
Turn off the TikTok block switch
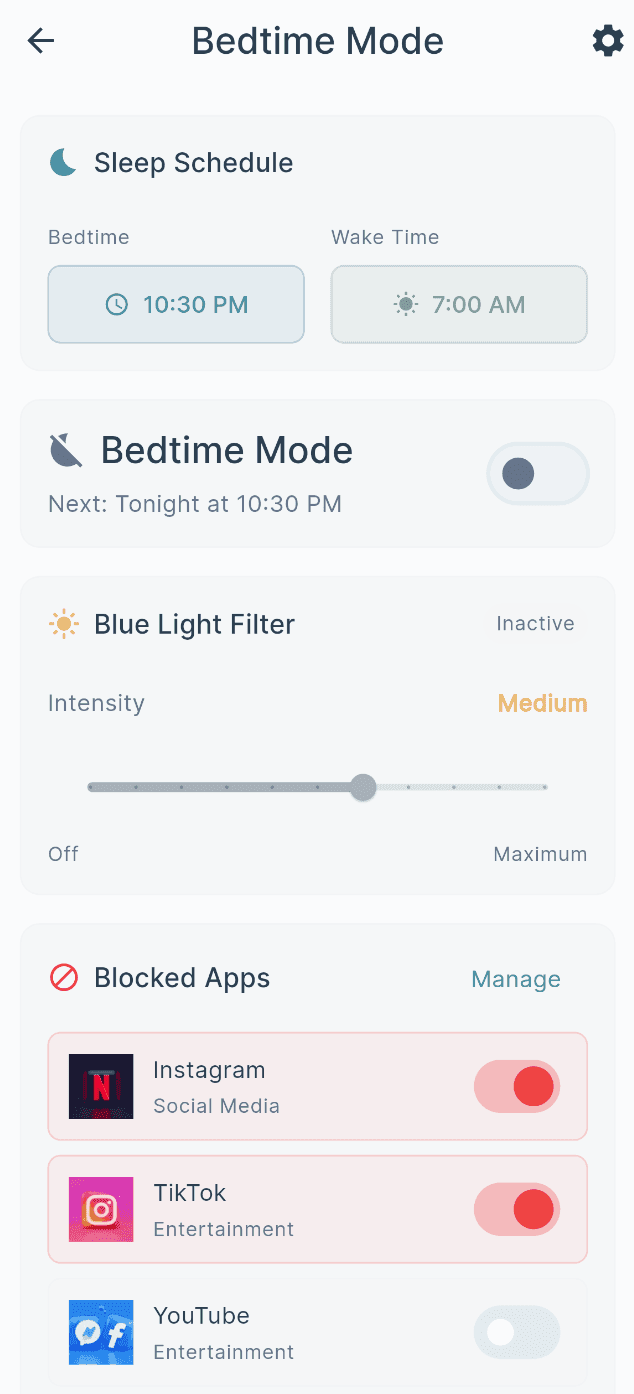[x=516, y=1209]
